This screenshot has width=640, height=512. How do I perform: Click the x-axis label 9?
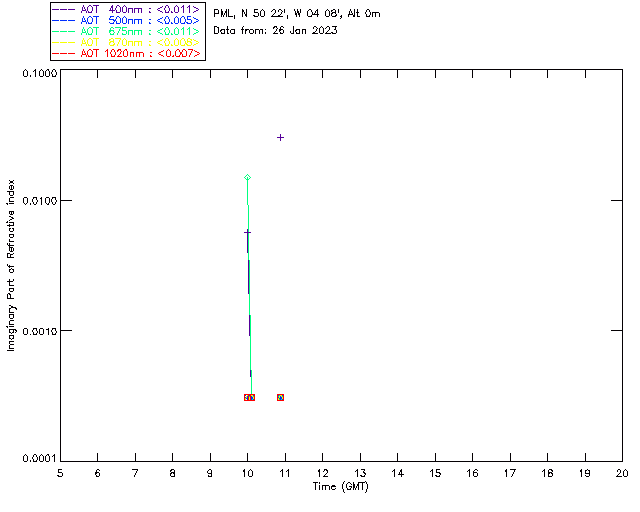tap(210, 473)
